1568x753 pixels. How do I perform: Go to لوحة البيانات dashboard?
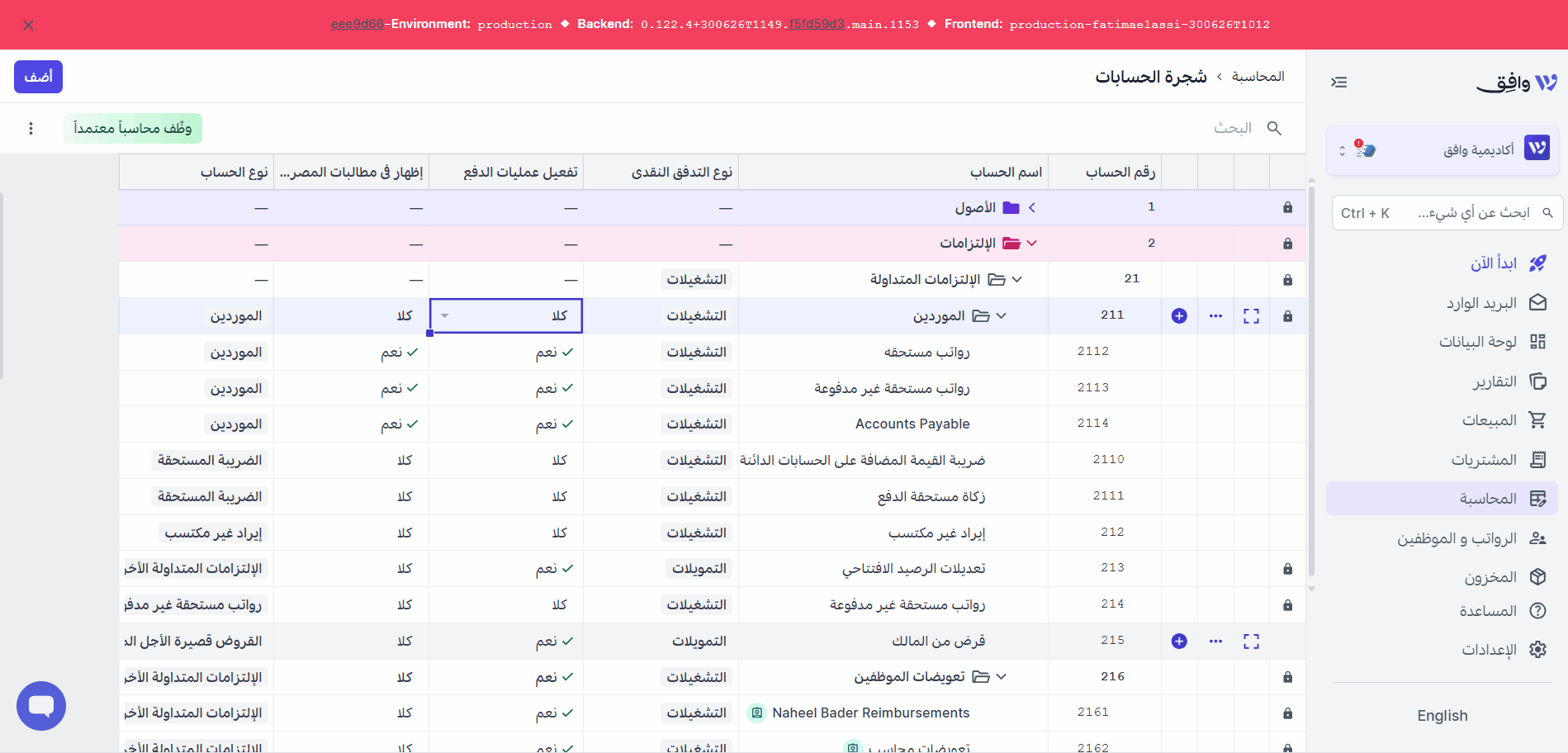tap(1492, 342)
